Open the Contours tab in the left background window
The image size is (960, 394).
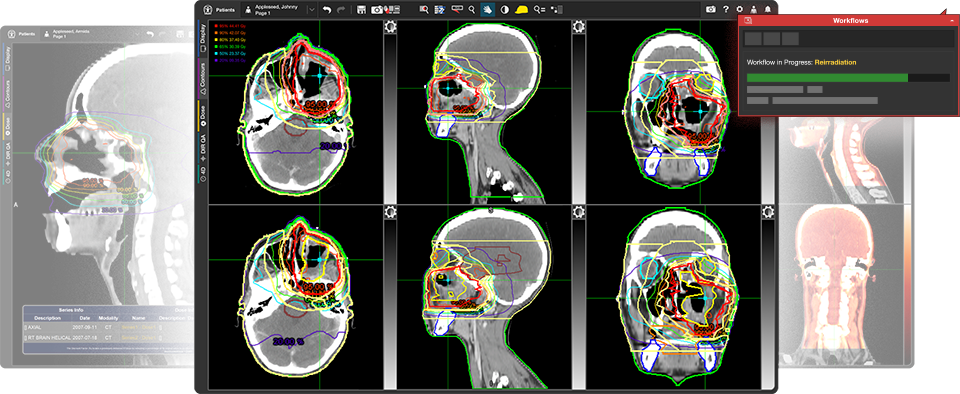tap(7, 94)
